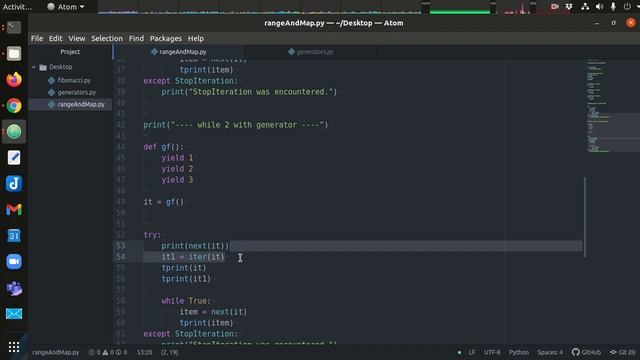Viewport: 640px width, 360px height.
Task: Open generators.py in the project tree
Action: [77, 93]
